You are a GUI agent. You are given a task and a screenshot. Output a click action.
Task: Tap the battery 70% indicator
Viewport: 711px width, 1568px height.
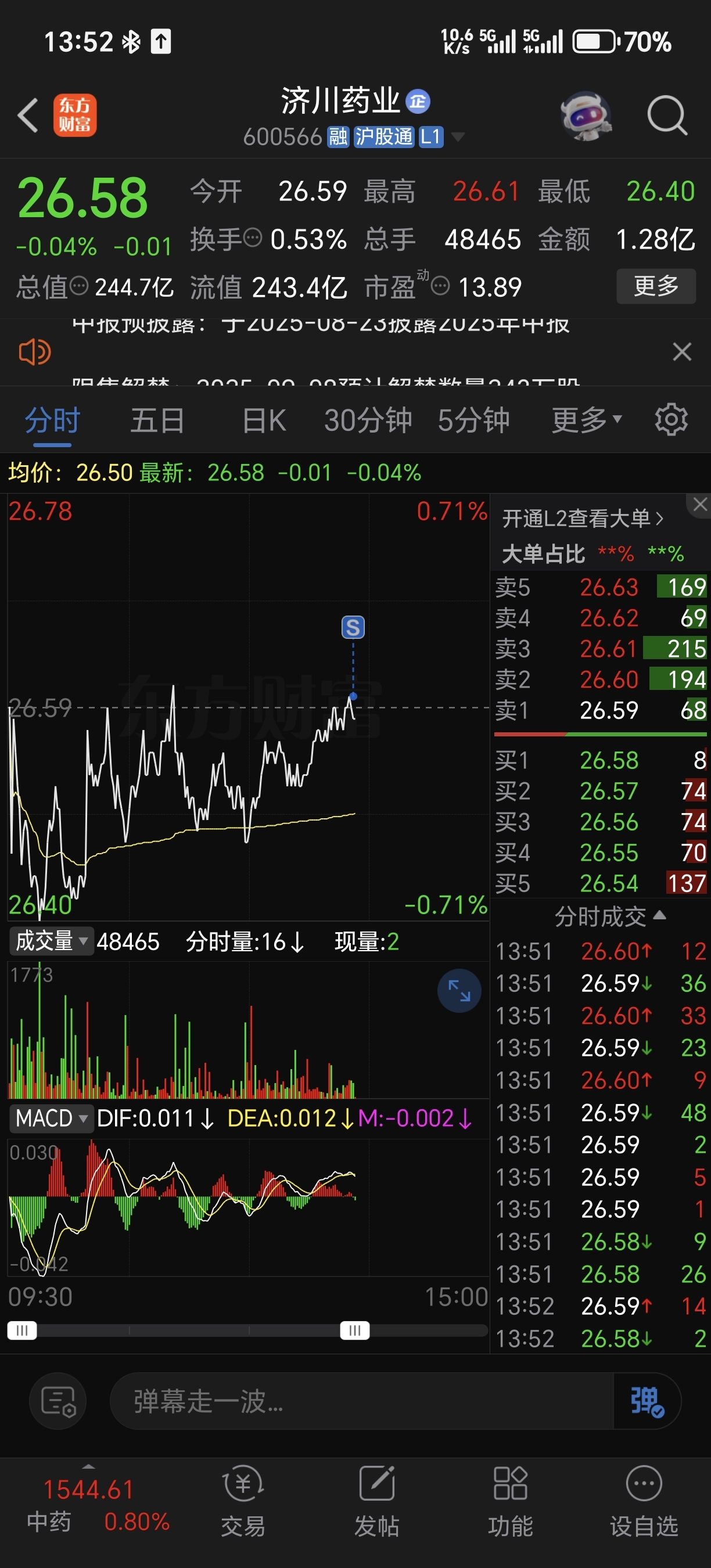[x=622, y=42]
